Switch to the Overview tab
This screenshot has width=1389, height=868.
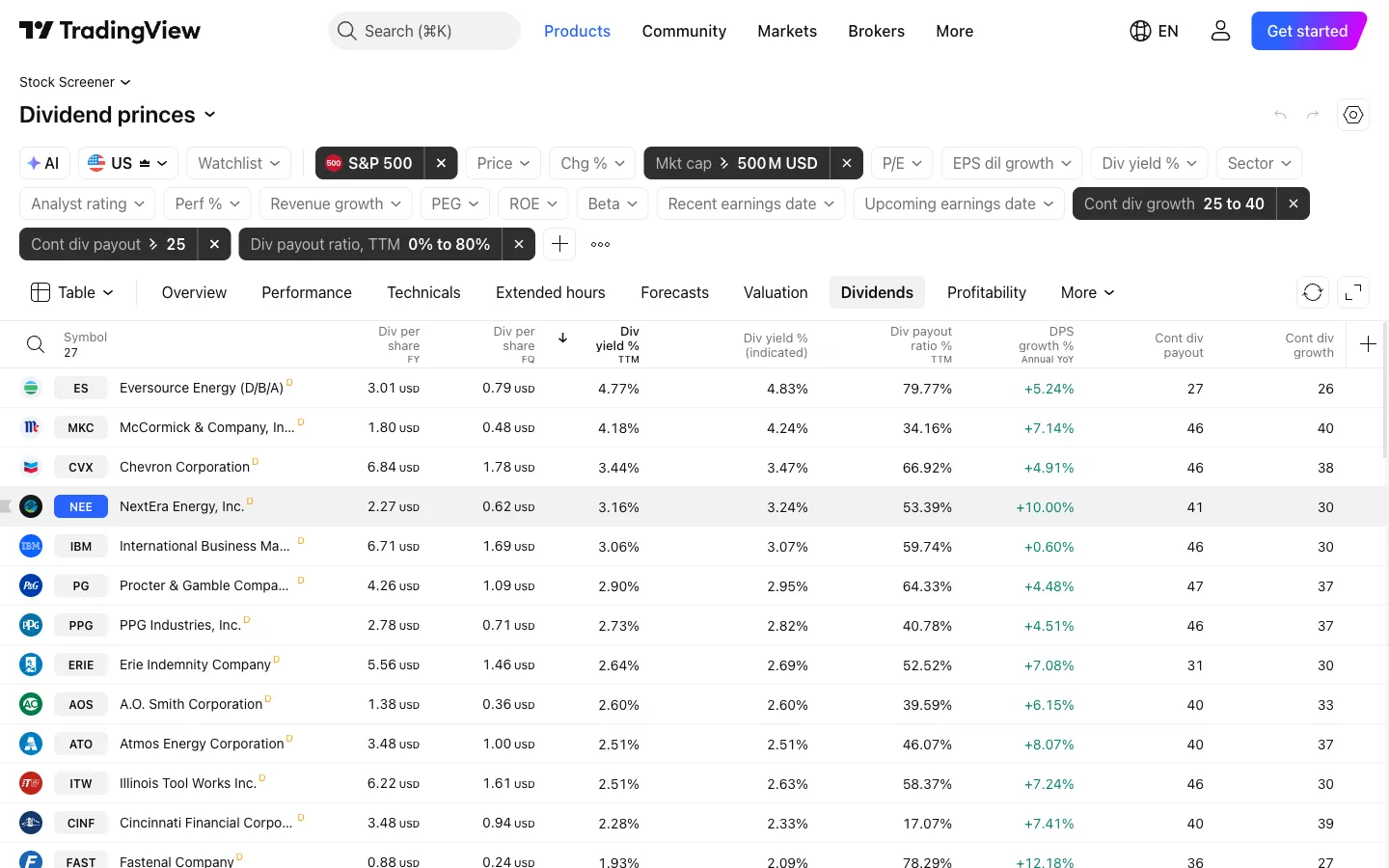194,292
